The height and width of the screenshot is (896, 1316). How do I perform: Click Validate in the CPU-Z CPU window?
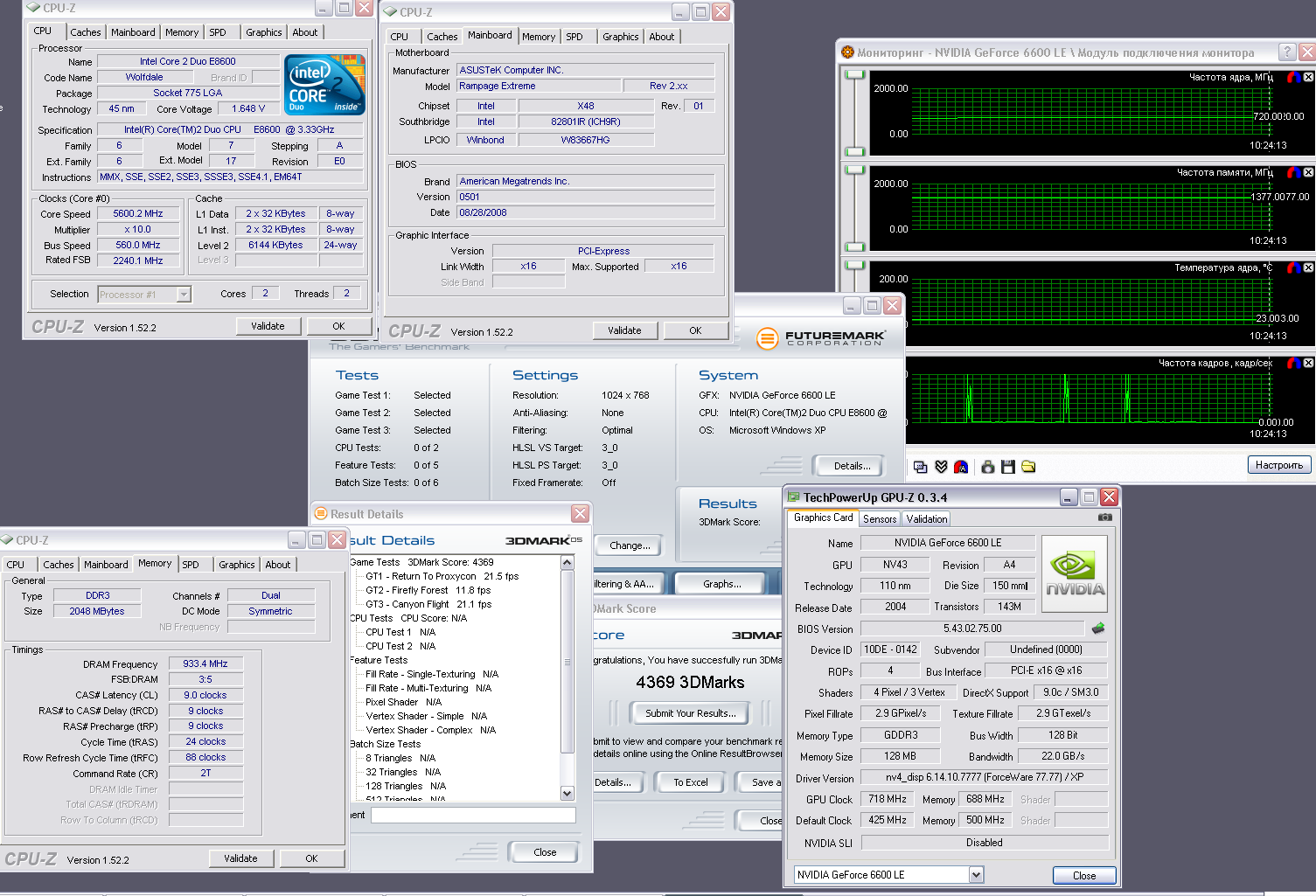(268, 326)
